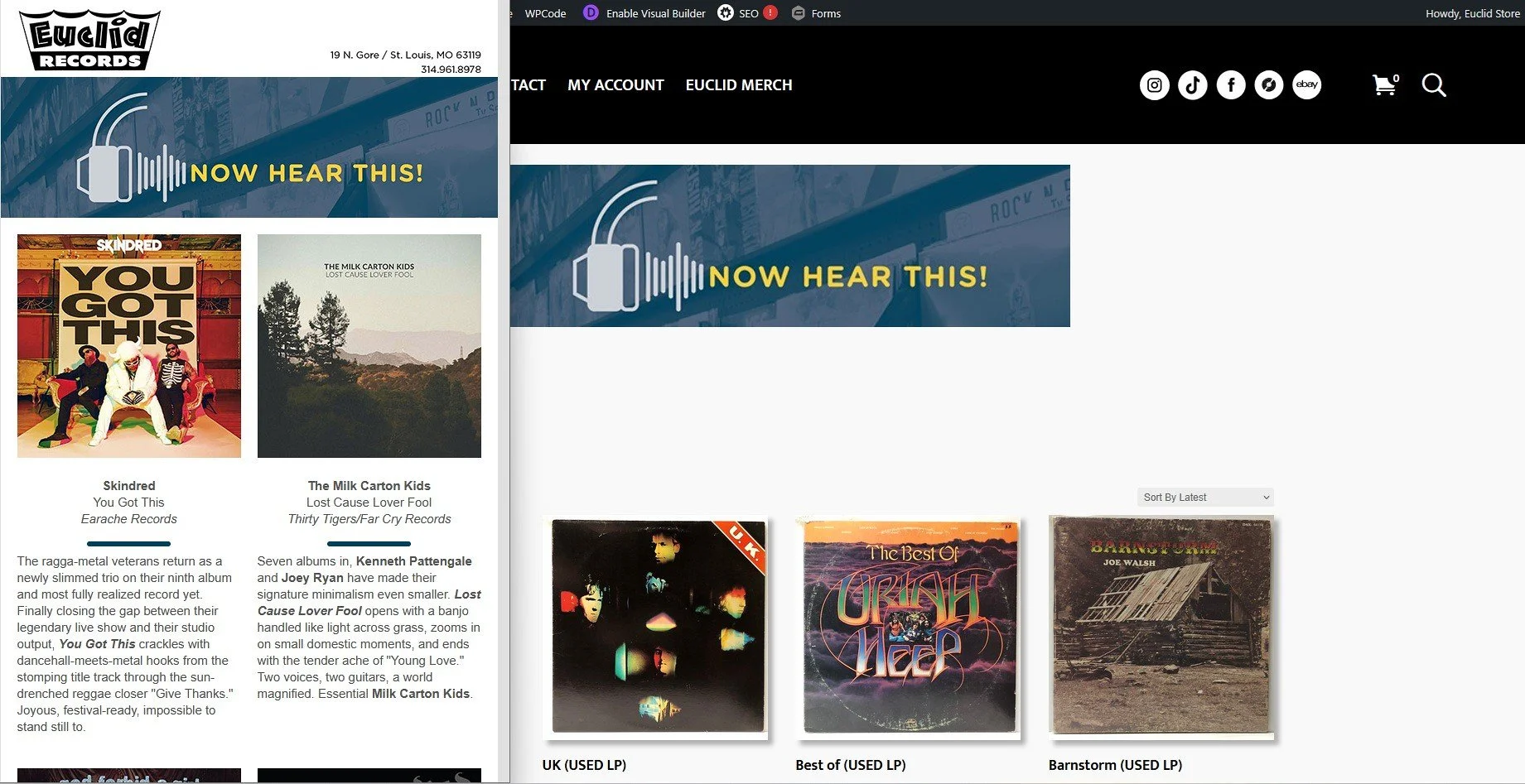1525x784 pixels.
Task: Click the Lost Cause Lover Fool title text
Action: [x=369, y=503]
